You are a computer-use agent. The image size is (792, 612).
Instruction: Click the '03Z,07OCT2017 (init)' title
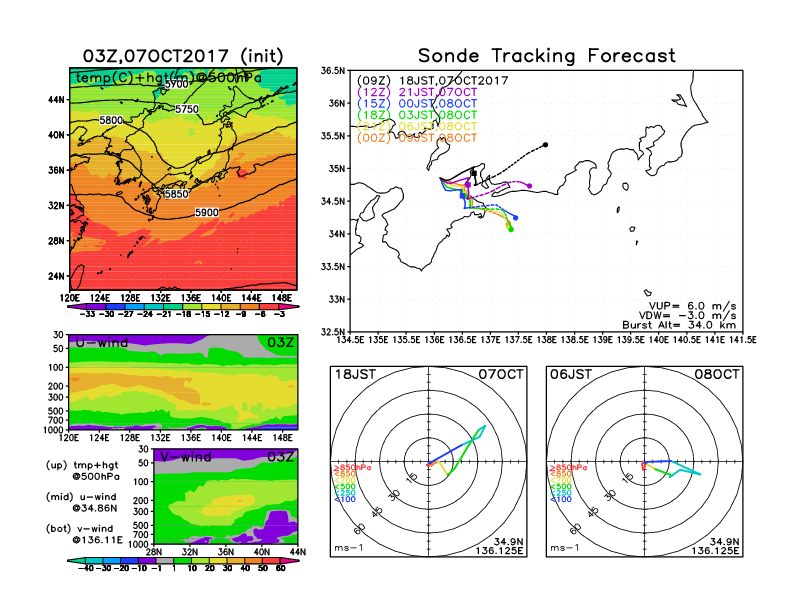(183, 56)
